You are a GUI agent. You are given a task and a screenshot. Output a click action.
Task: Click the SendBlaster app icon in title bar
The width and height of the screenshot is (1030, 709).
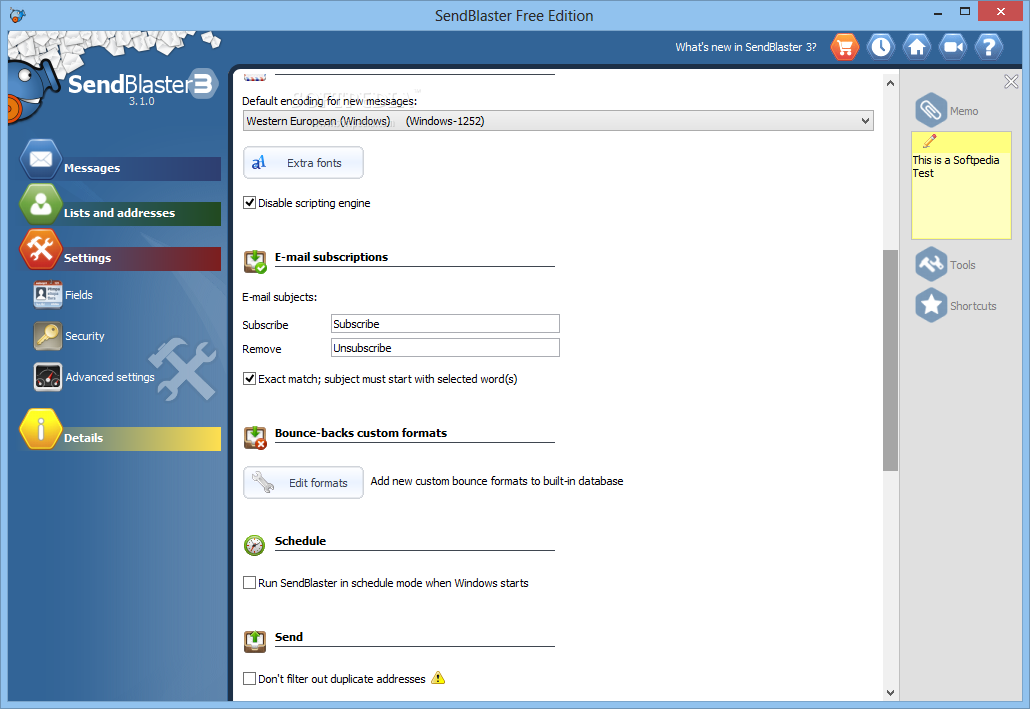coord(18,15)
